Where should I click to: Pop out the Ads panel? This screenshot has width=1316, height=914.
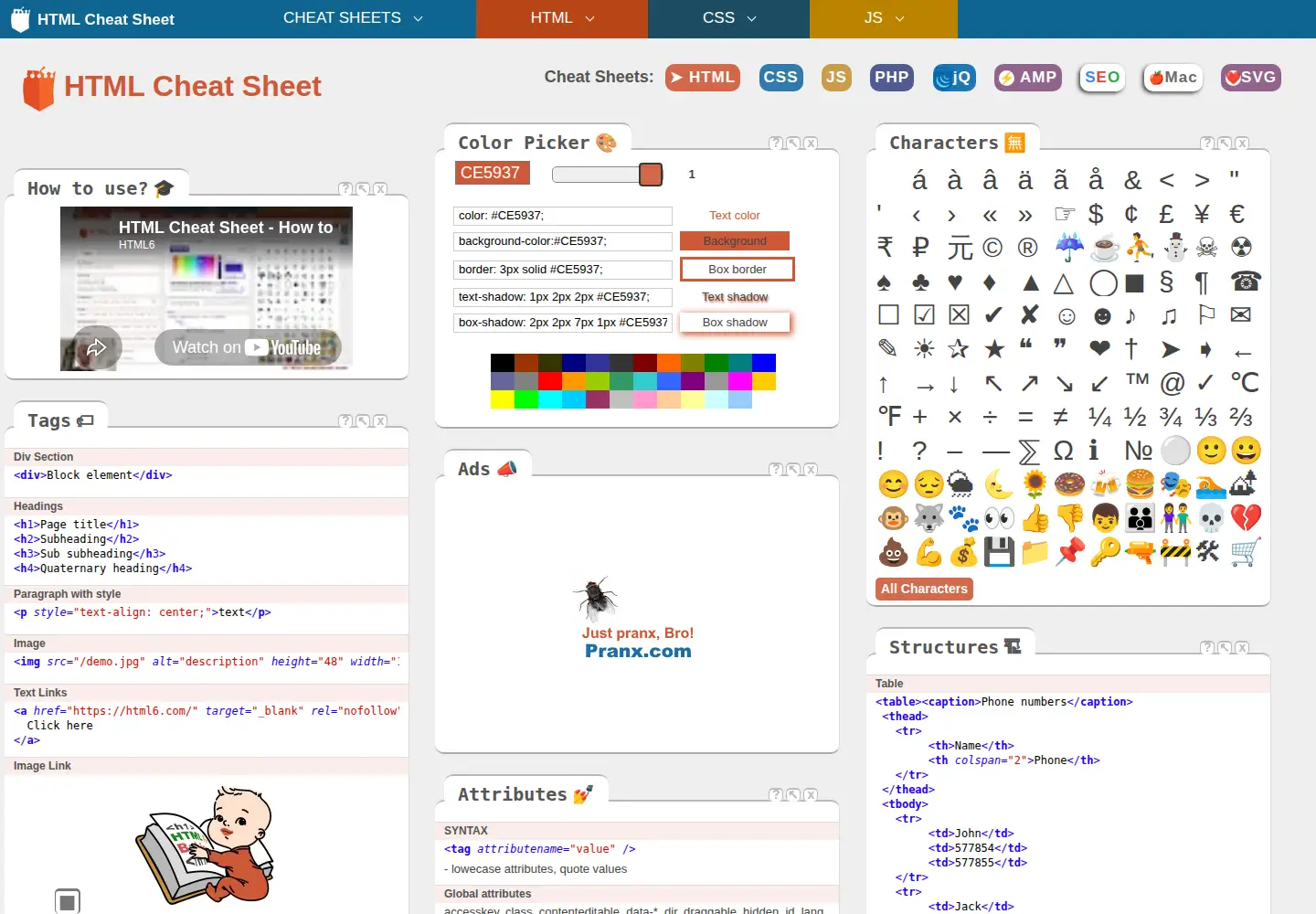click(793, 470)
